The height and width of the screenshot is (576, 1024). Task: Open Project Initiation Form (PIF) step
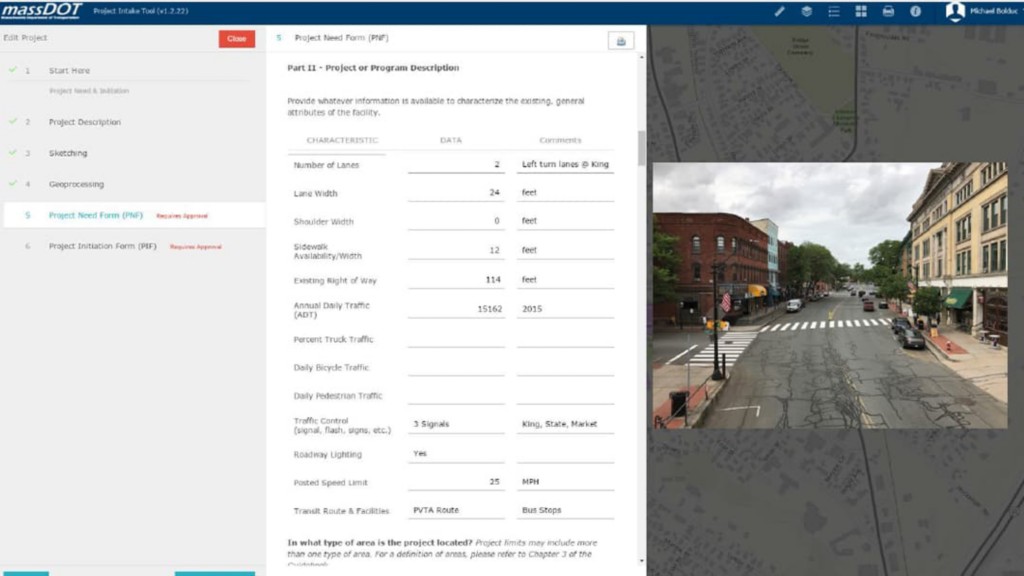[103, 246]
